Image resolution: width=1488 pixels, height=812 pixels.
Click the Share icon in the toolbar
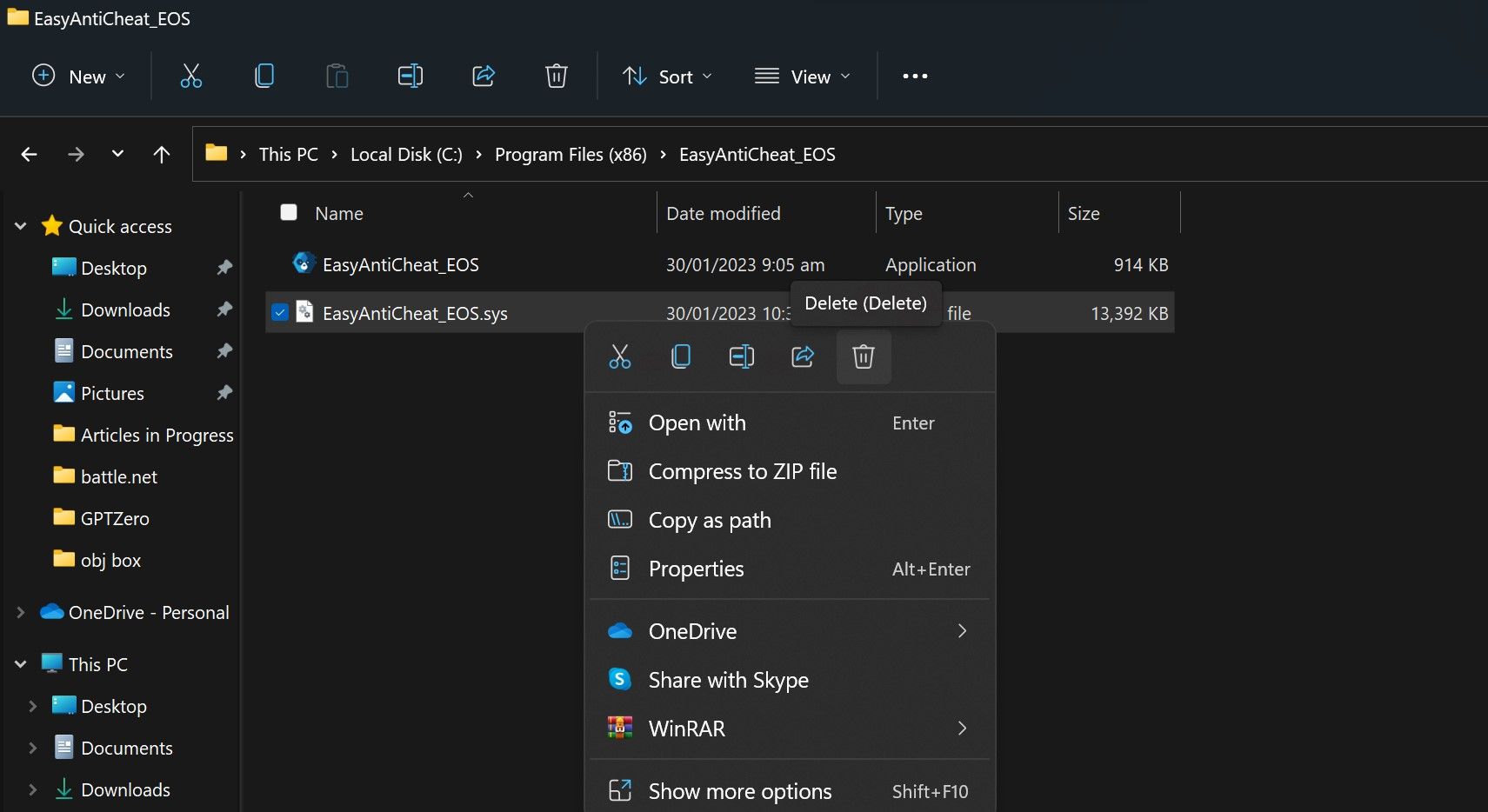pos(484,76)
